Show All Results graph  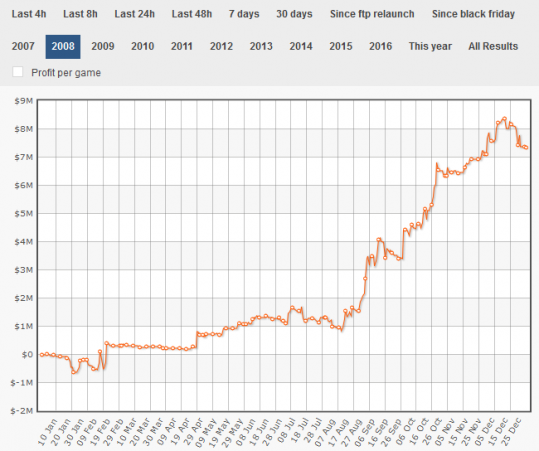tap(493, 46)
